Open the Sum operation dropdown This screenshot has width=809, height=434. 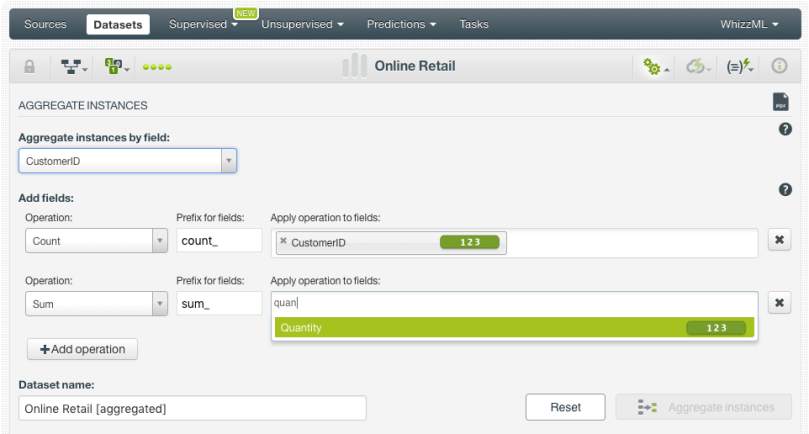click(x=96, y=304)
